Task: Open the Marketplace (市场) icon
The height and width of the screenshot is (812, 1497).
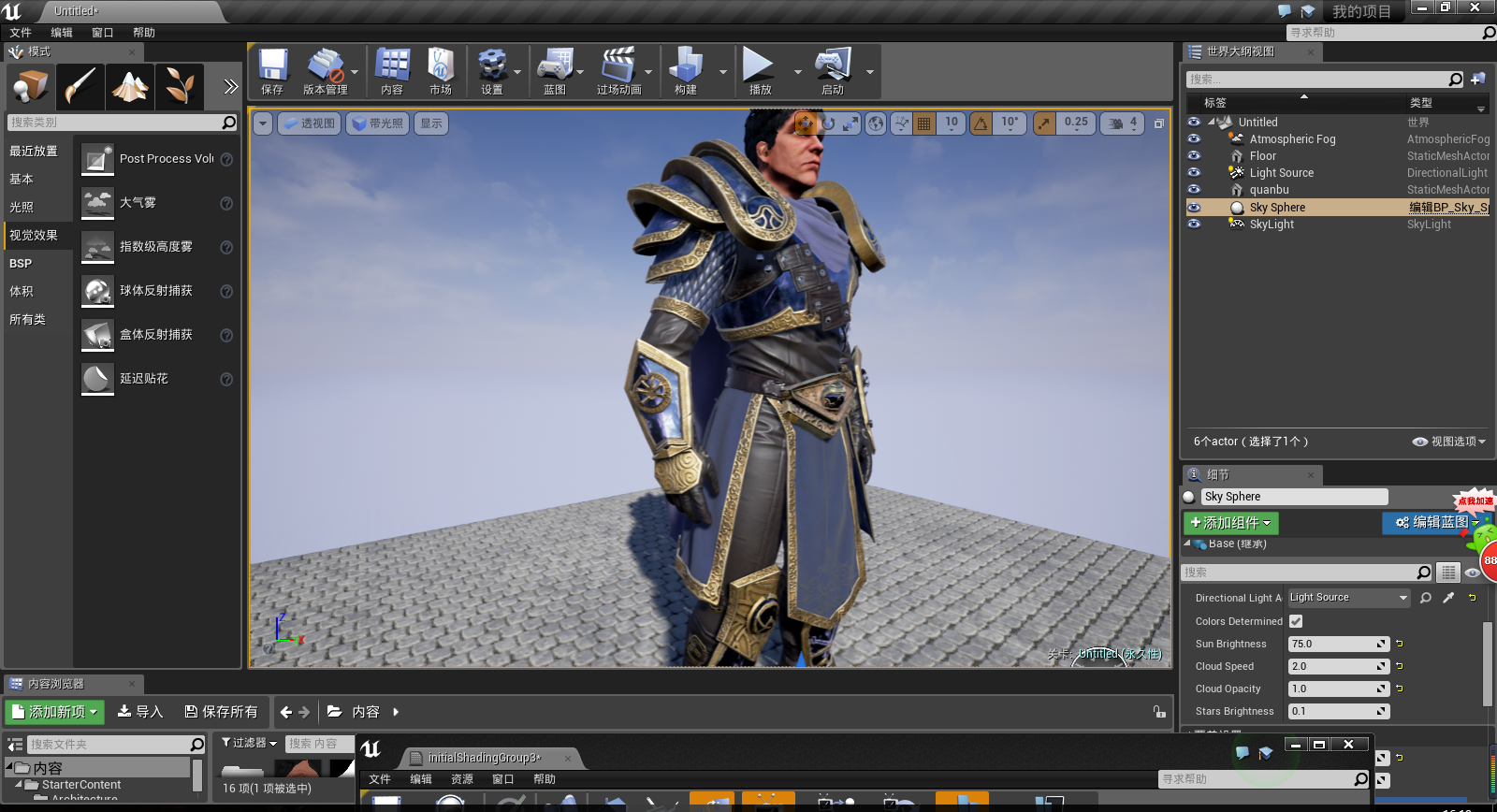Action: click(441, 71)
